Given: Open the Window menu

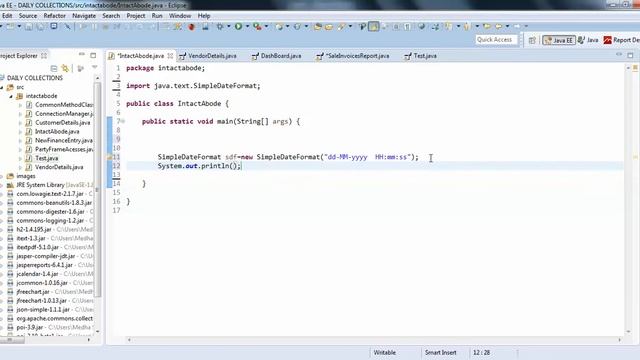Looking at the screenshot, I should pos(180,16).
